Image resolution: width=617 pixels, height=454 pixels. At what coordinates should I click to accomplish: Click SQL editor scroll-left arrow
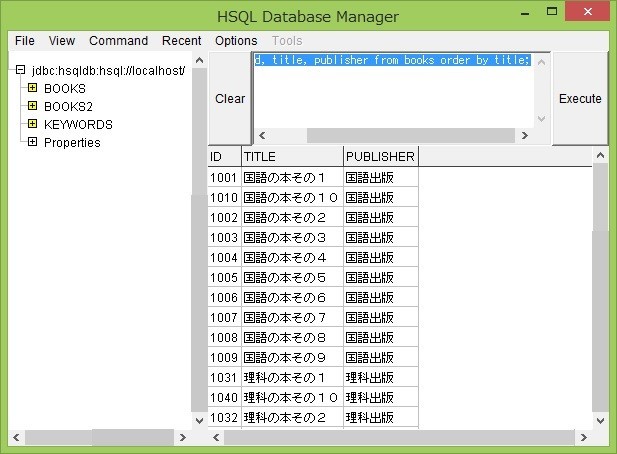(262, 135)
